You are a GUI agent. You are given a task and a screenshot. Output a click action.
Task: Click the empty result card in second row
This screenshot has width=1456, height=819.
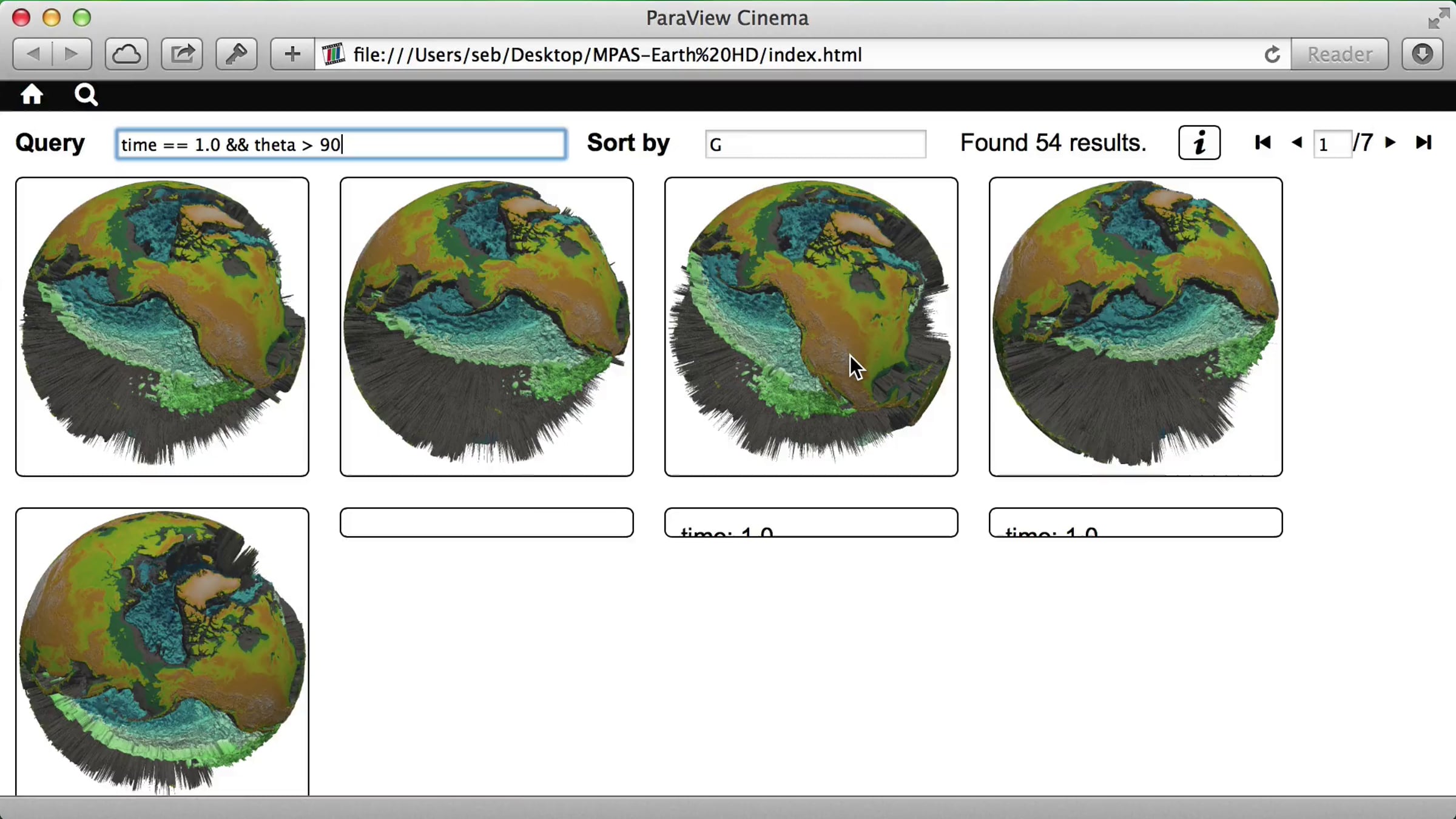(x=487, y=522)
